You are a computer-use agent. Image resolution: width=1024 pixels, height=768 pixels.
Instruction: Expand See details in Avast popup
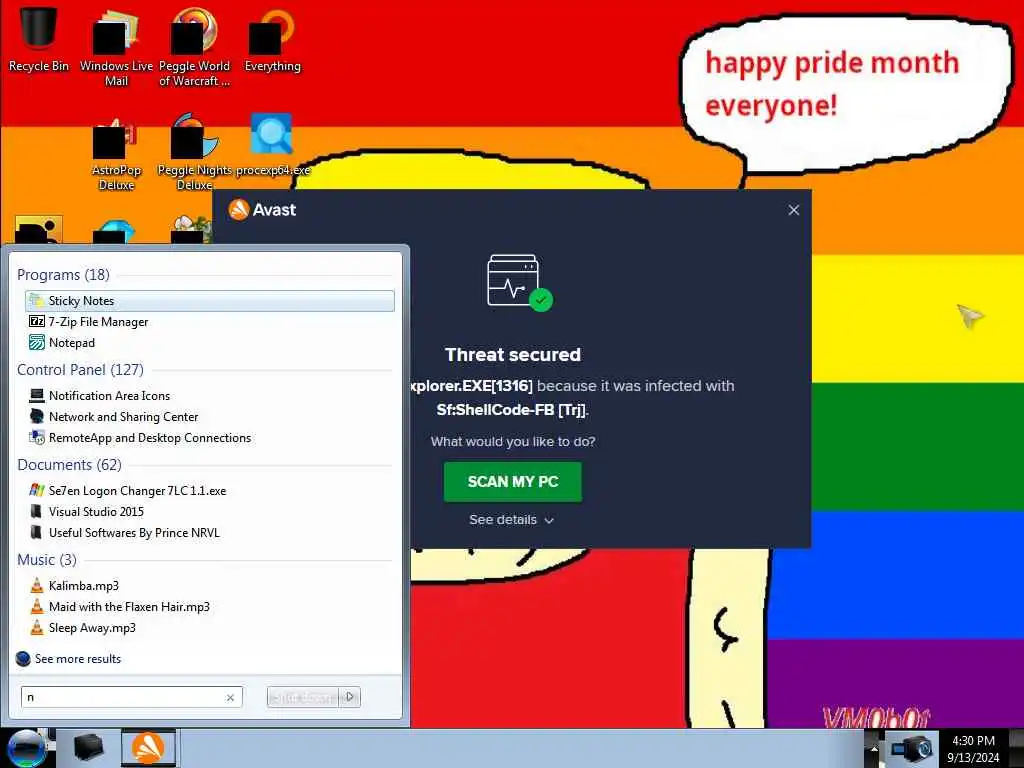tap(511, 520)
